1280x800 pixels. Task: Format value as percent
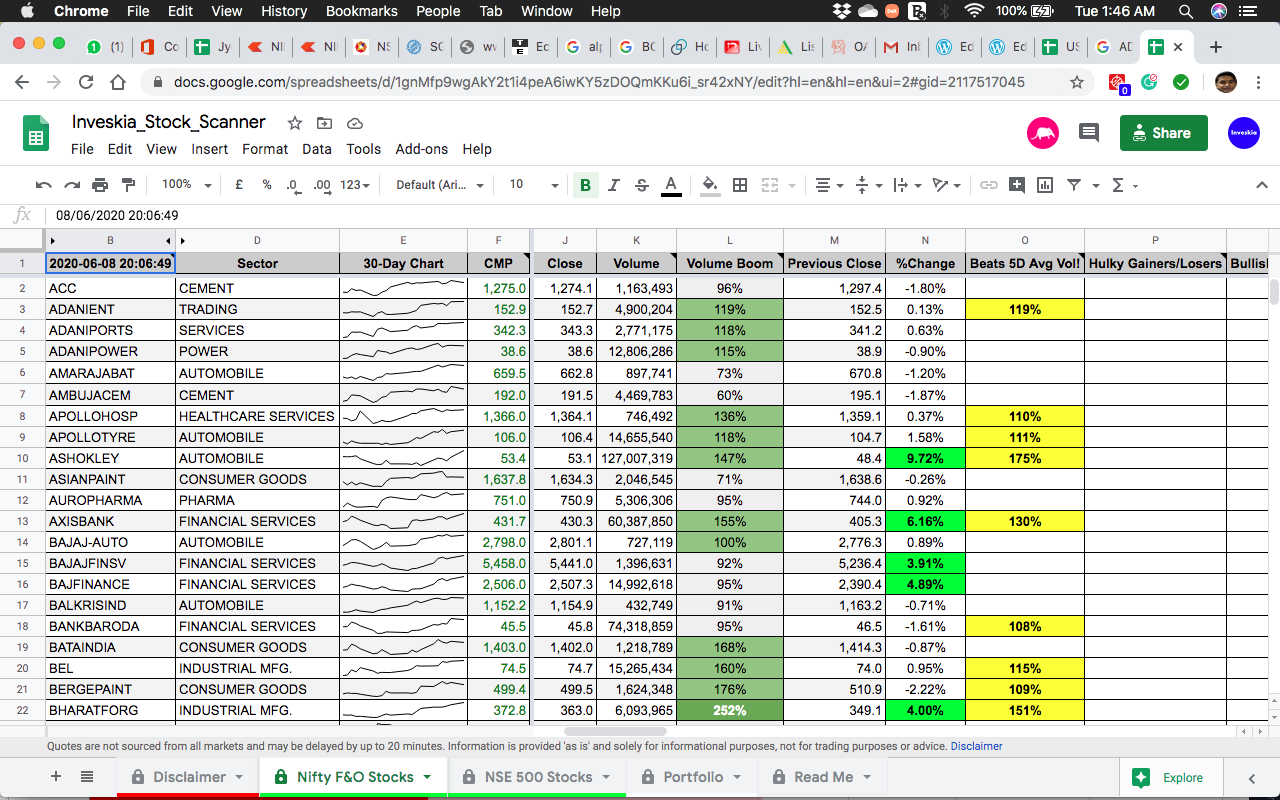(x=266, y=185)
